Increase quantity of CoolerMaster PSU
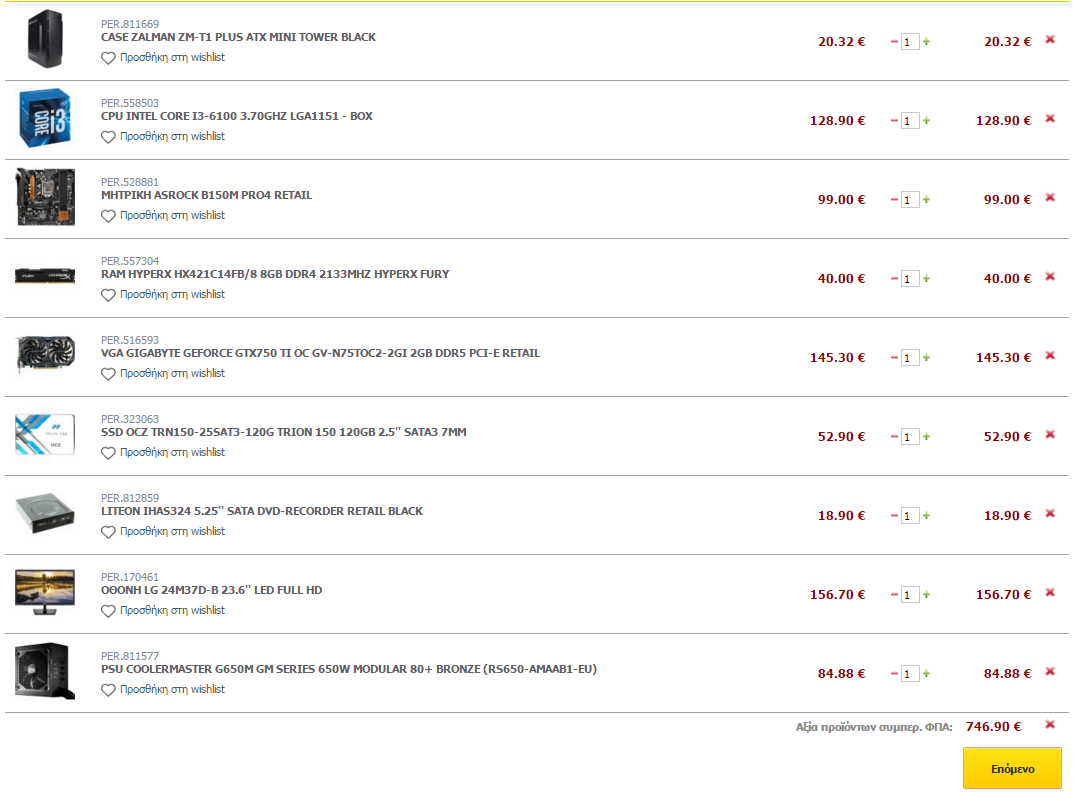 point(927,673)
